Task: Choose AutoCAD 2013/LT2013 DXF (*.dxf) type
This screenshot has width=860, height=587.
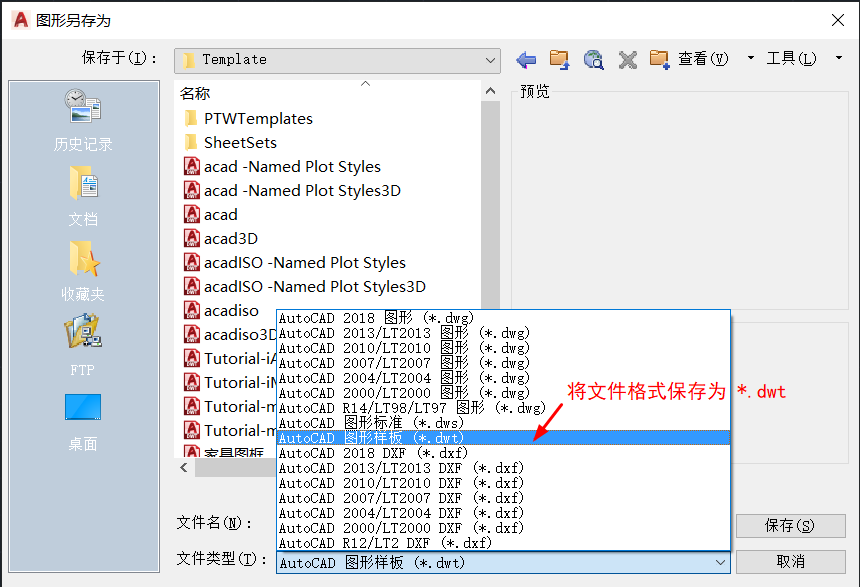Action: pos(503,468)
